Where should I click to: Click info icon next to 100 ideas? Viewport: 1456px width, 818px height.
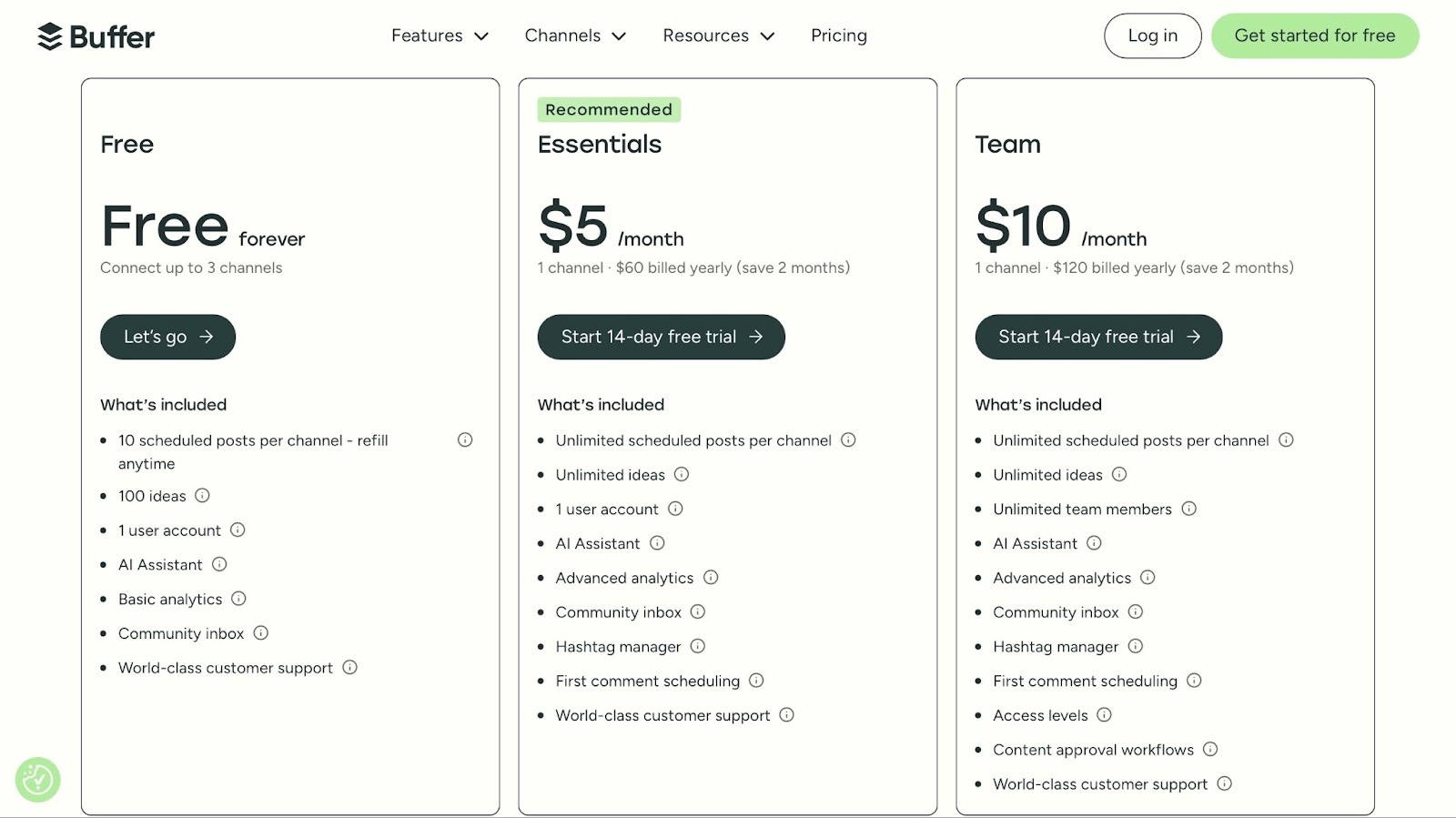(202, 496)
